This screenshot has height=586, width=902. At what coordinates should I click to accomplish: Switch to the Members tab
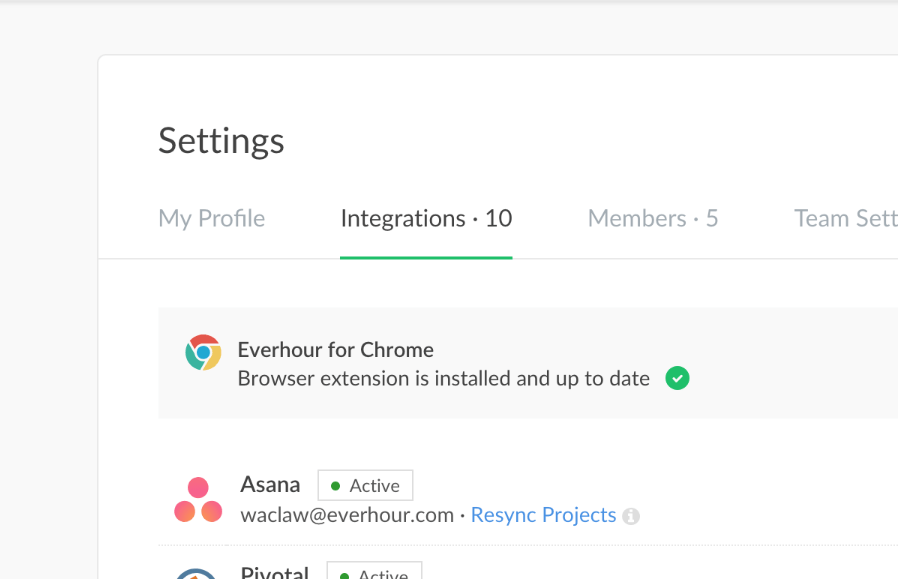tap(652, 218)
